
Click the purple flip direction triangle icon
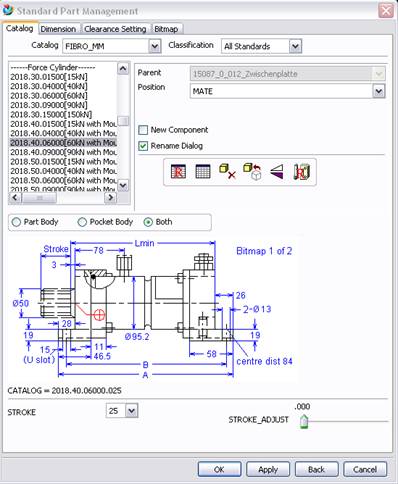pyautogui.click(x=277, y=172)
